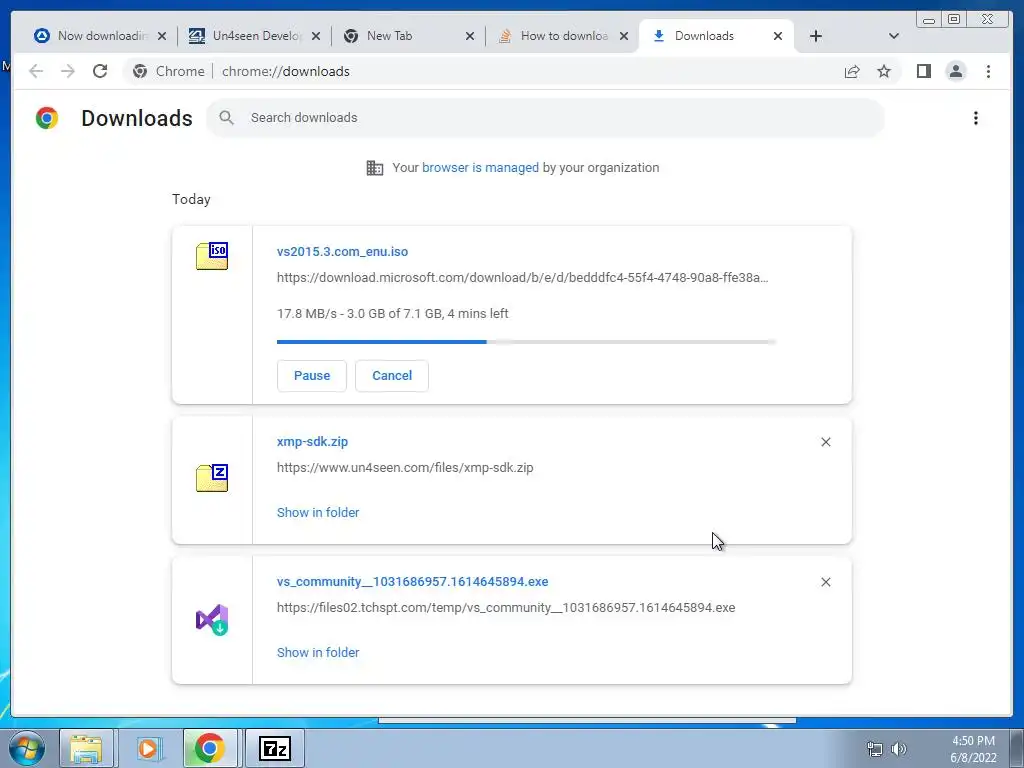Viewport: 1024px width, 768px height.
Task: Open the vs_community exe file link
Action: [x=413, y=581]
